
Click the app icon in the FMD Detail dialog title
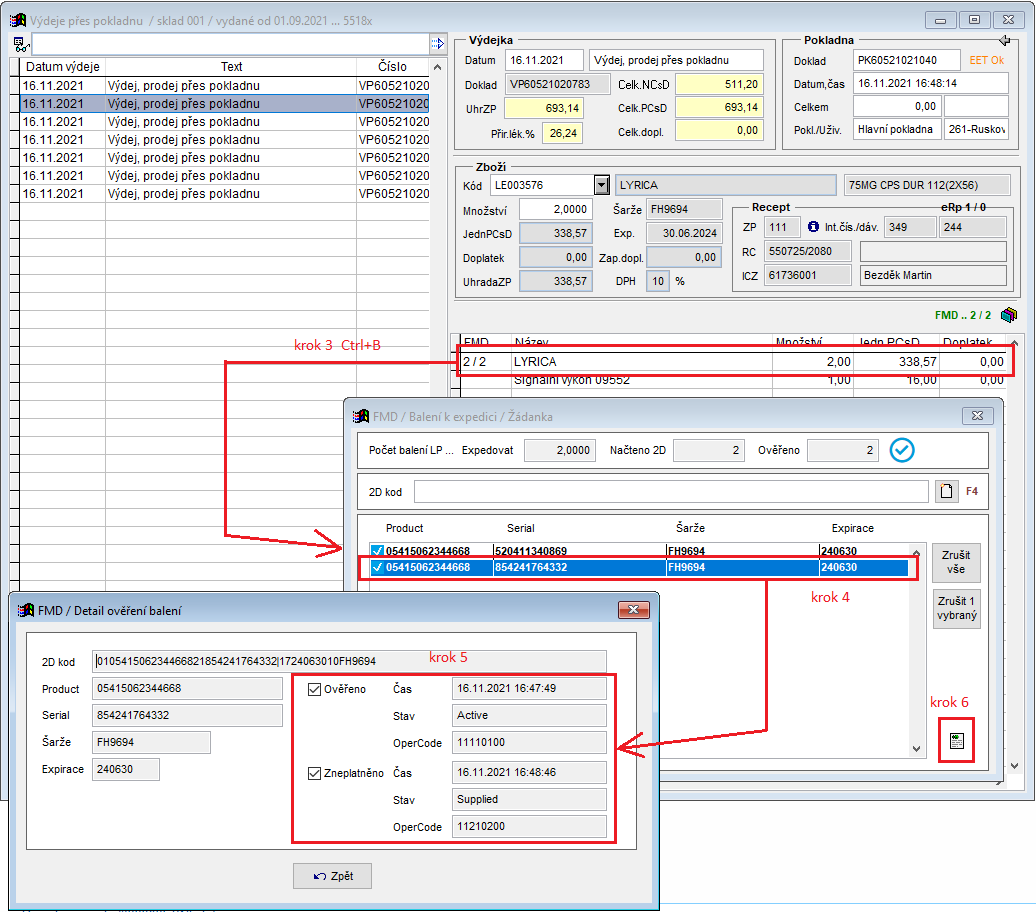pos(26,610)
